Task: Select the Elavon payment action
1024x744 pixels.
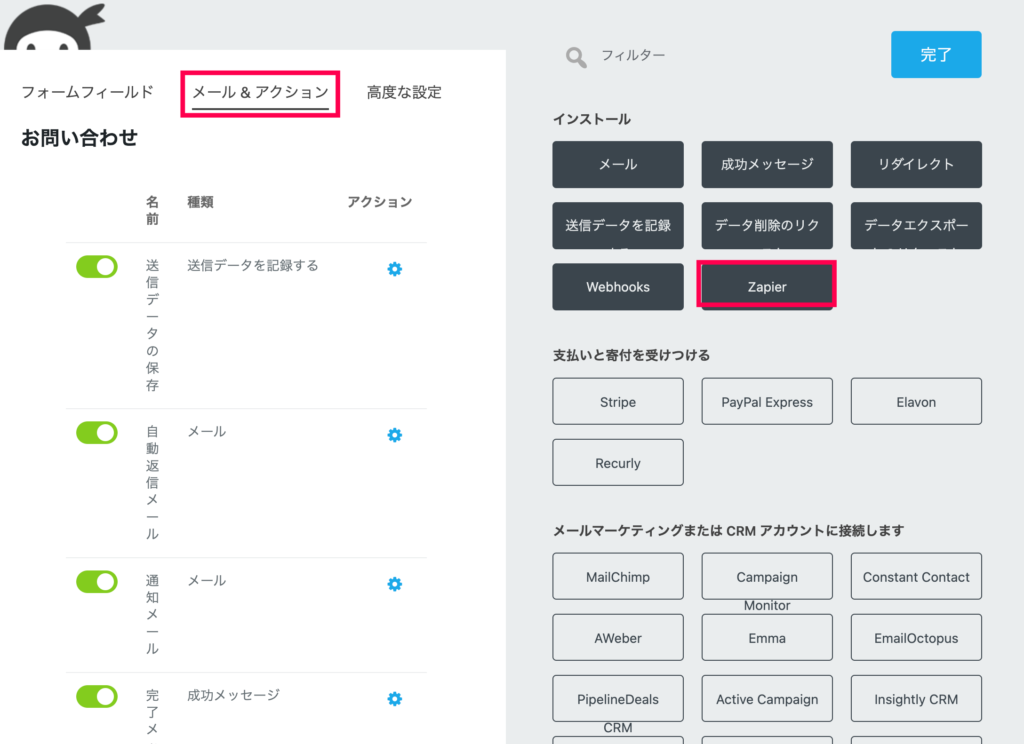Action: tap(916, 402)
